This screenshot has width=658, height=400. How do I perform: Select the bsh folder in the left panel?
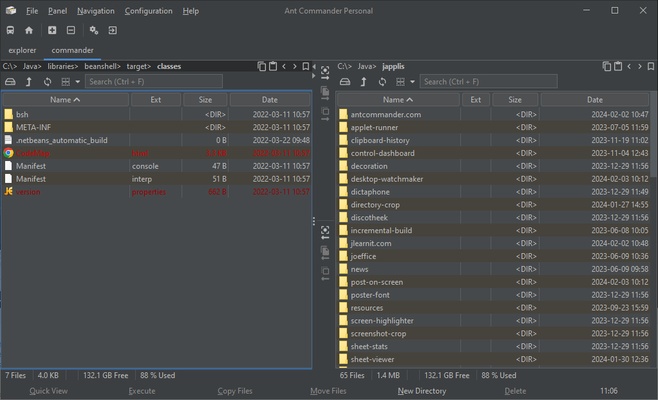pos(157,114)
